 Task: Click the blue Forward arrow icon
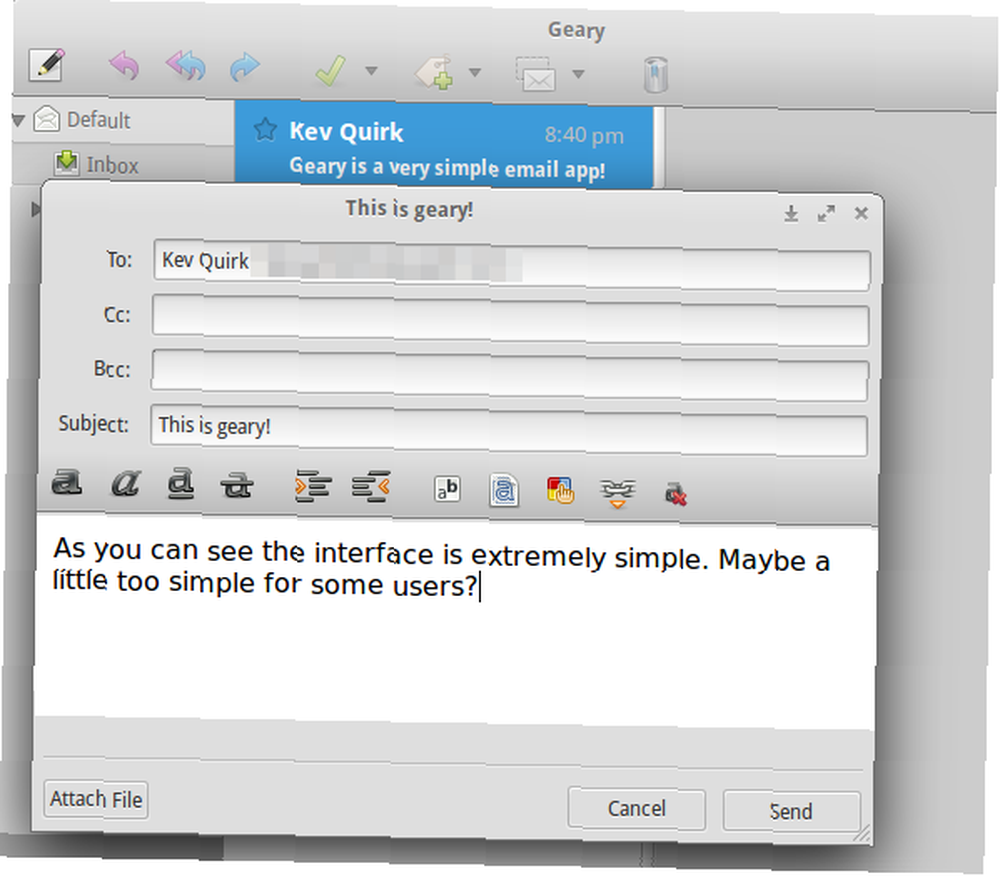244,67
